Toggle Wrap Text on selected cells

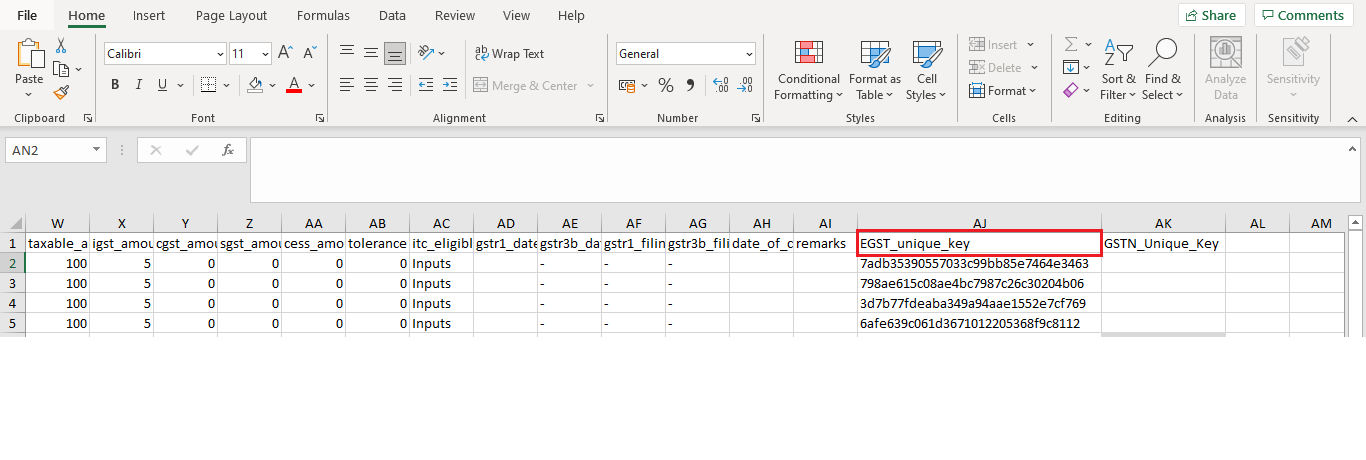click(509, 54)
